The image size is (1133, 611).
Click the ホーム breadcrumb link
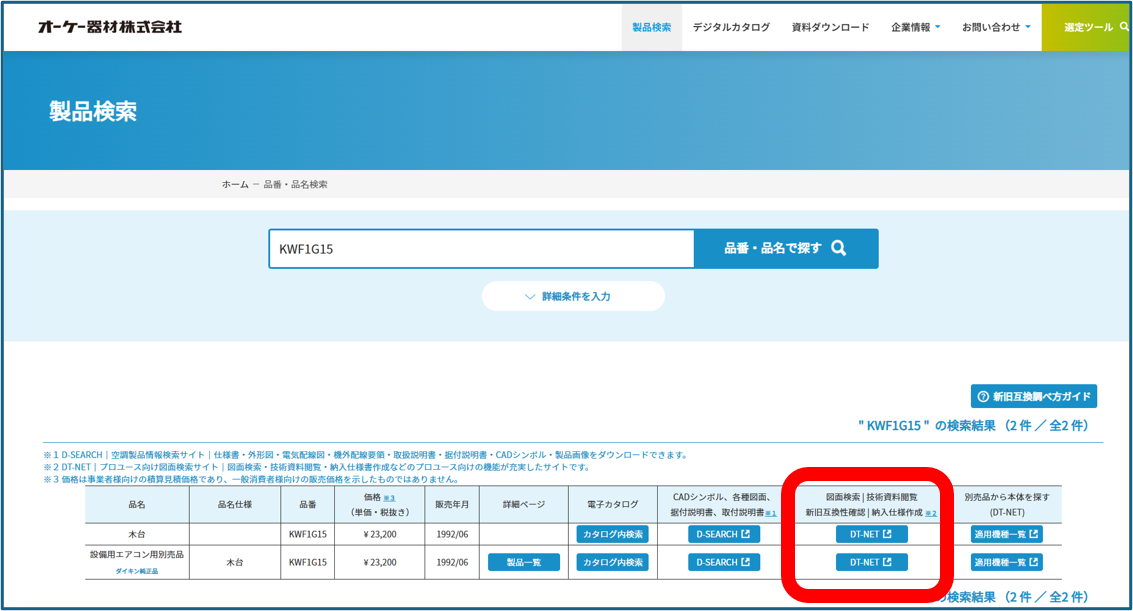click(235, 184)
